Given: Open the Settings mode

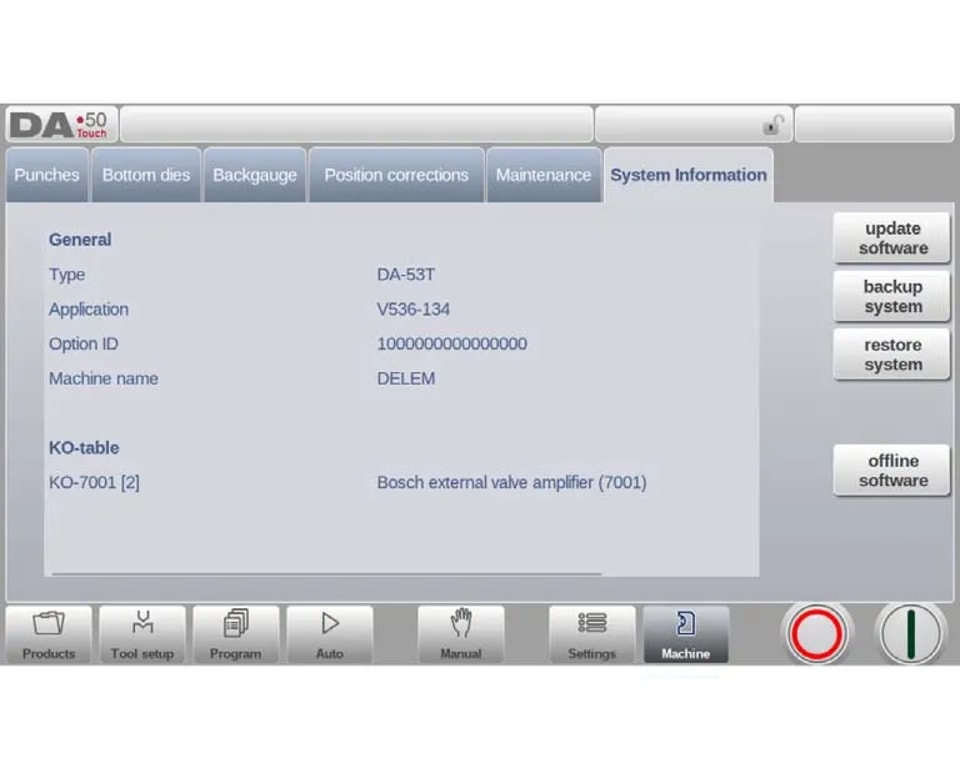Looking at the screenshot, I should click(592, 634).
